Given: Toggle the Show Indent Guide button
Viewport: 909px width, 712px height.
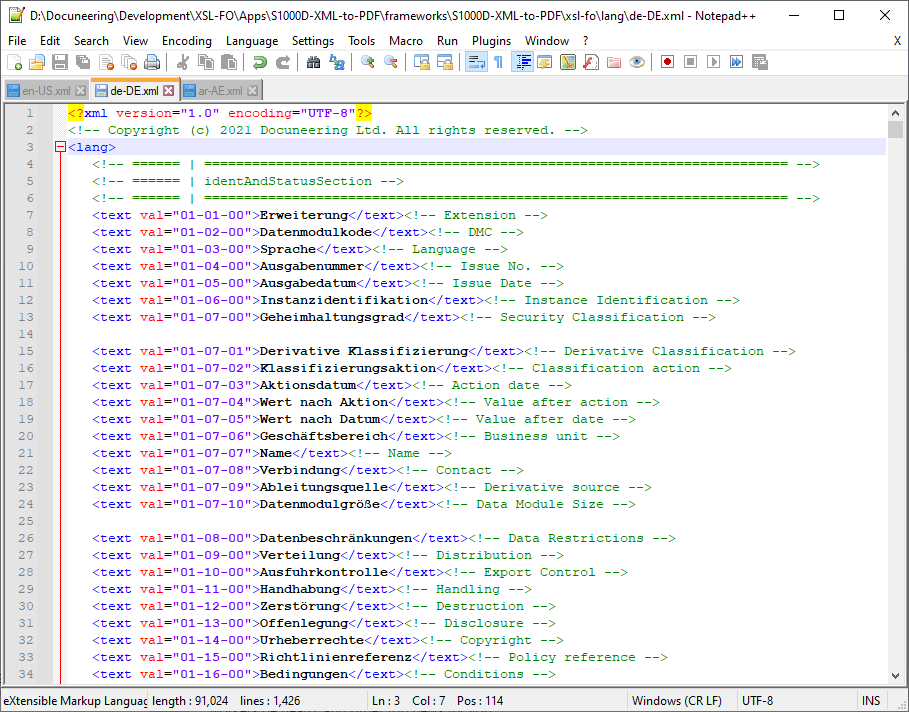Looking at the screenshot, I should tap(522, 62).
